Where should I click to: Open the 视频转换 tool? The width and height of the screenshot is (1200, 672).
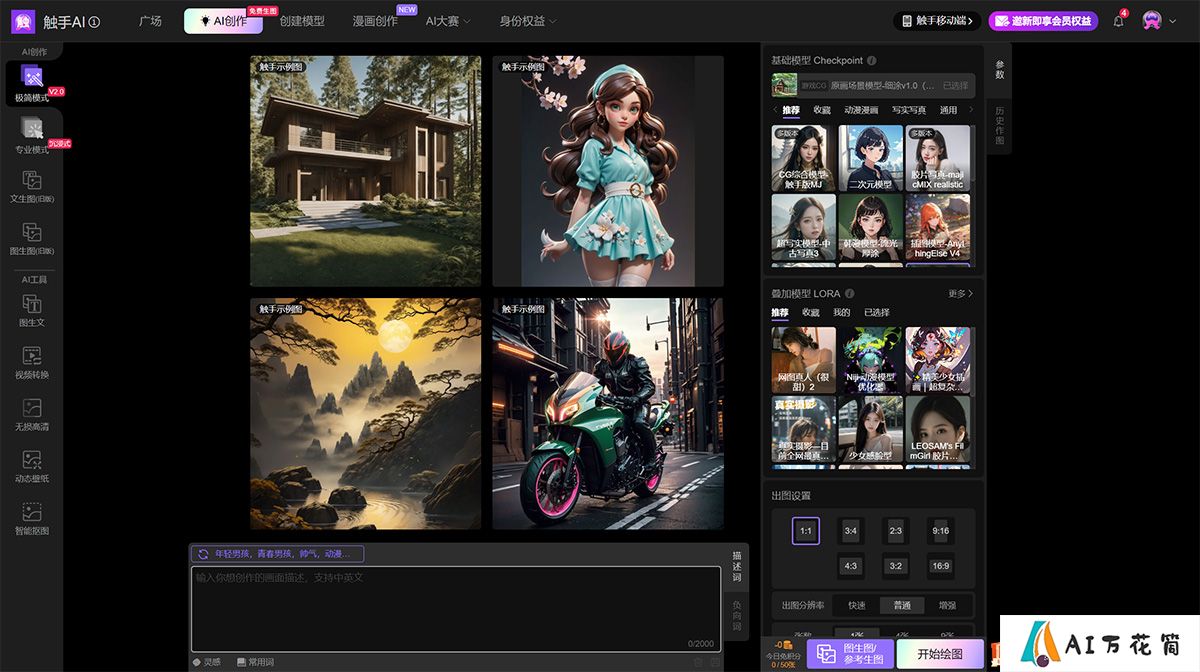click(x=32, y=362)
